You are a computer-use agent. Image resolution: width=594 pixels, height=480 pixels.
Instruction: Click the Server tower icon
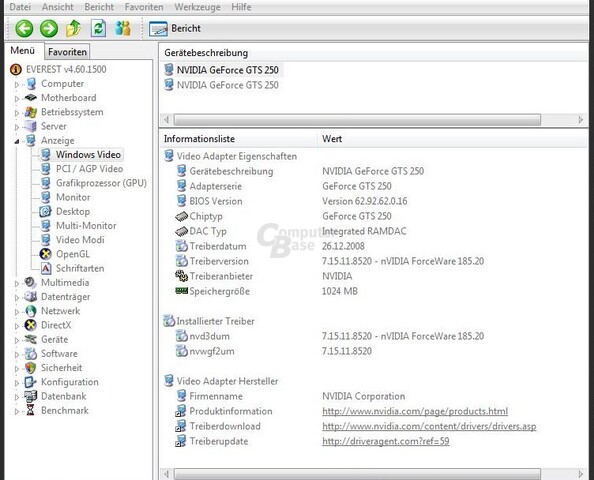click(x=31, y=126)
